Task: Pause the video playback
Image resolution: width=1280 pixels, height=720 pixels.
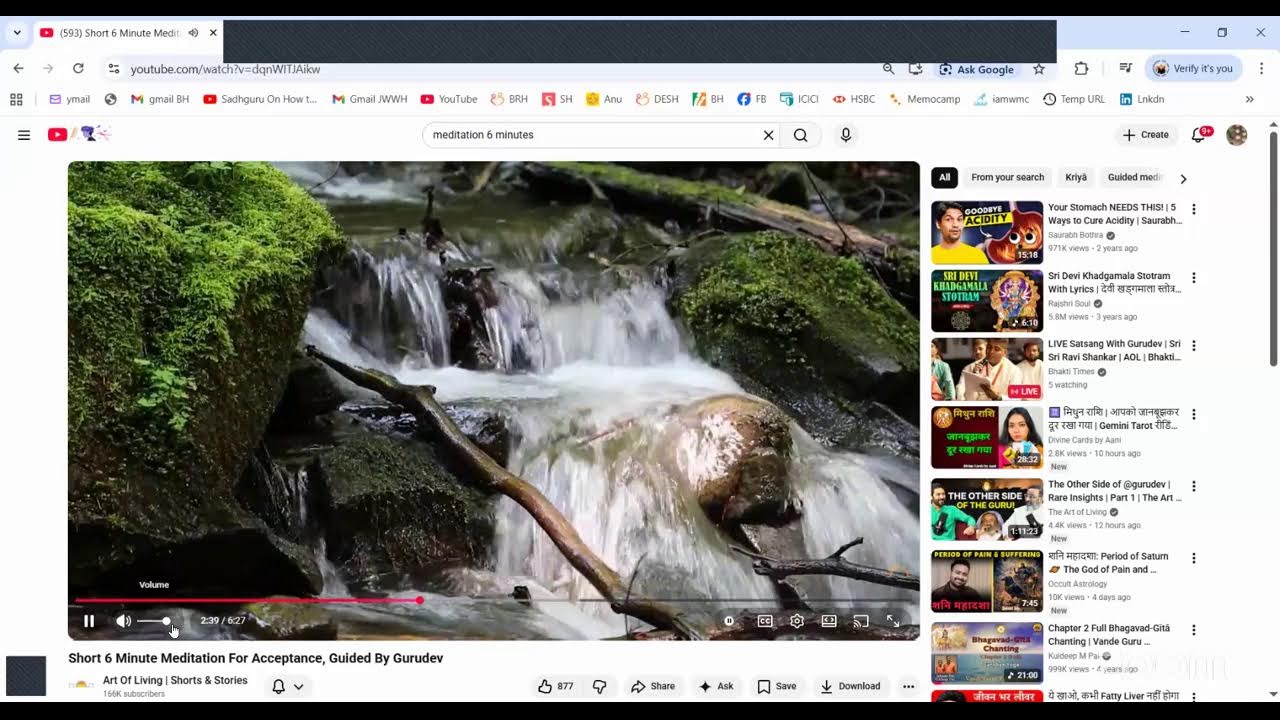Action: tap(89, 621)
